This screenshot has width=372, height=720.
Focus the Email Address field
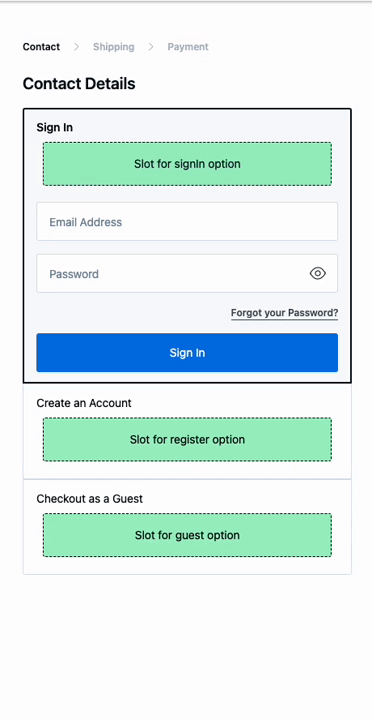[187, 221]
